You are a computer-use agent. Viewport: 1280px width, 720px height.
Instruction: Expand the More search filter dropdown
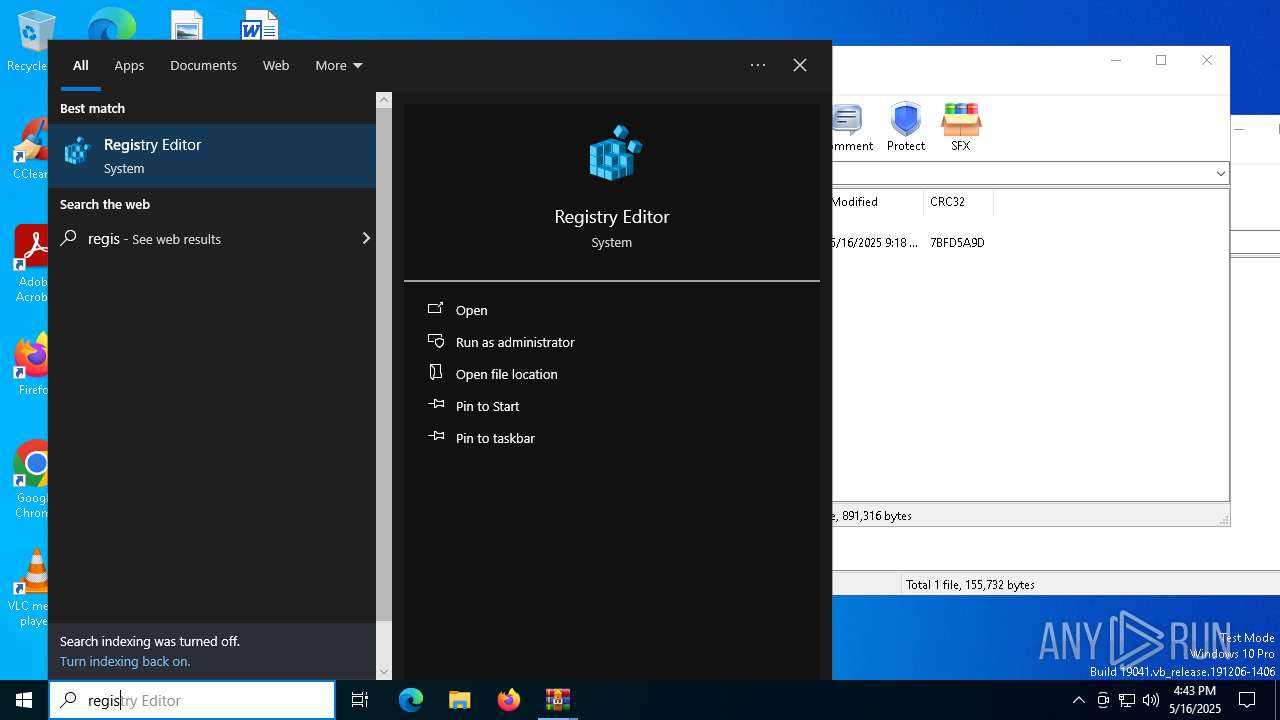[339, 65]
